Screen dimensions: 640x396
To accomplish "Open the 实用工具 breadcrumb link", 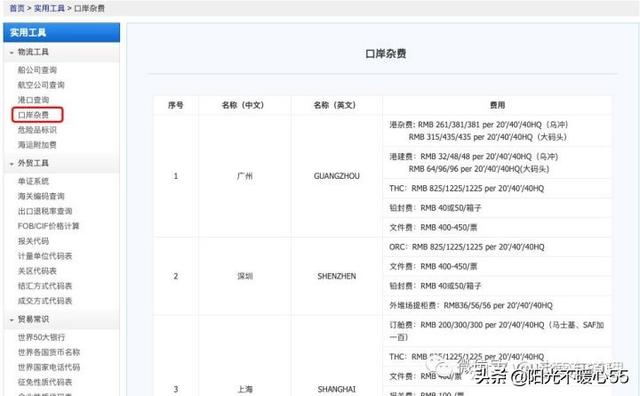I will [x=49, y=8].
